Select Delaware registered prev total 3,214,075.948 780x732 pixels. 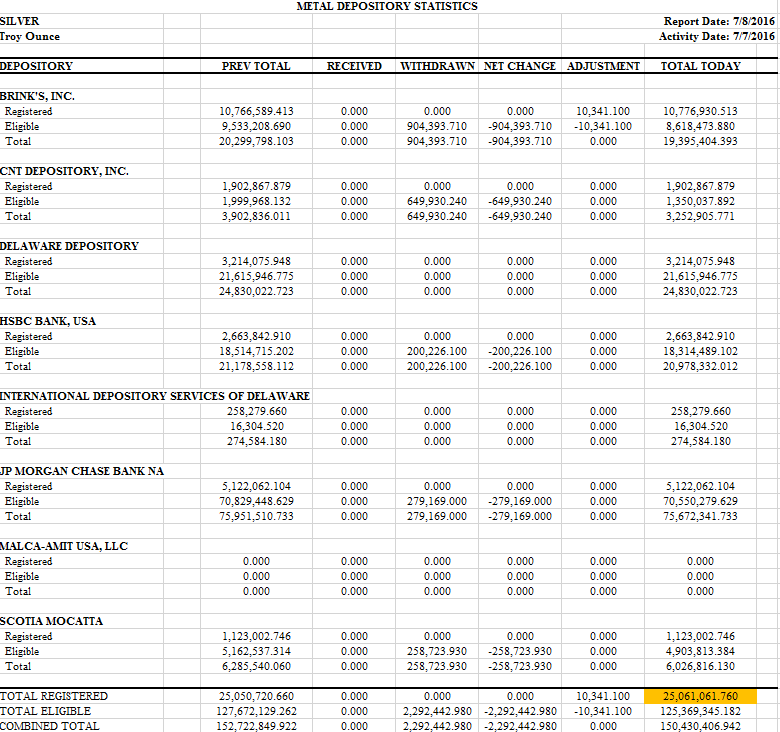pyautogui.click(x=256, y=261)
